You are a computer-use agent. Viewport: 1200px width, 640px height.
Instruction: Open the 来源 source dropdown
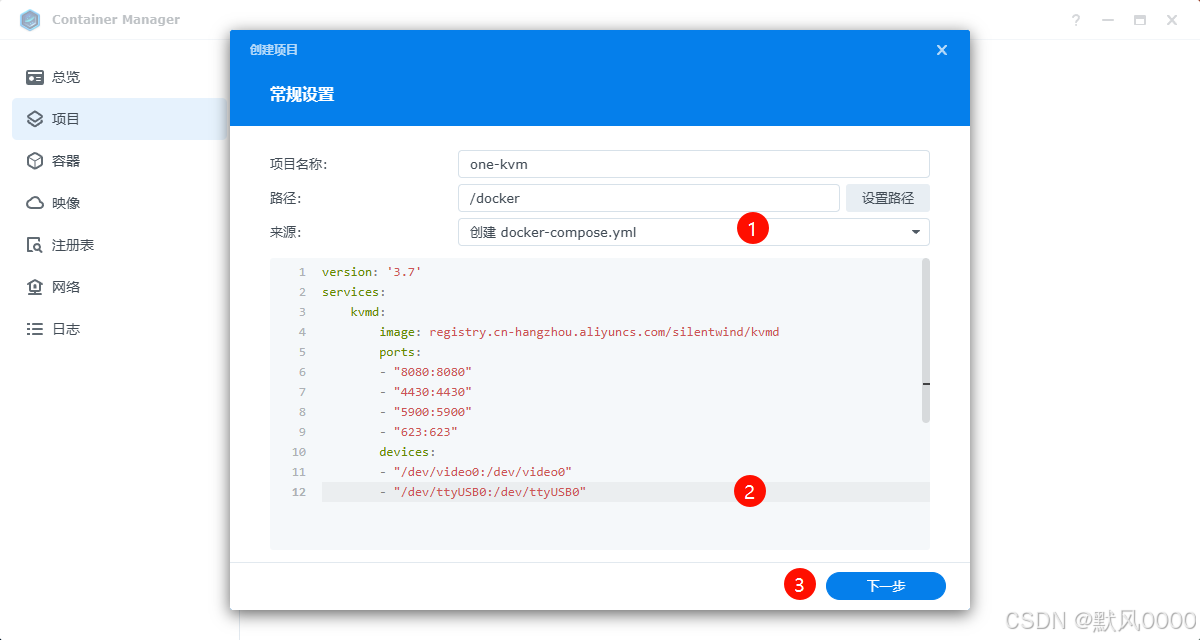(x=693, y=231)
